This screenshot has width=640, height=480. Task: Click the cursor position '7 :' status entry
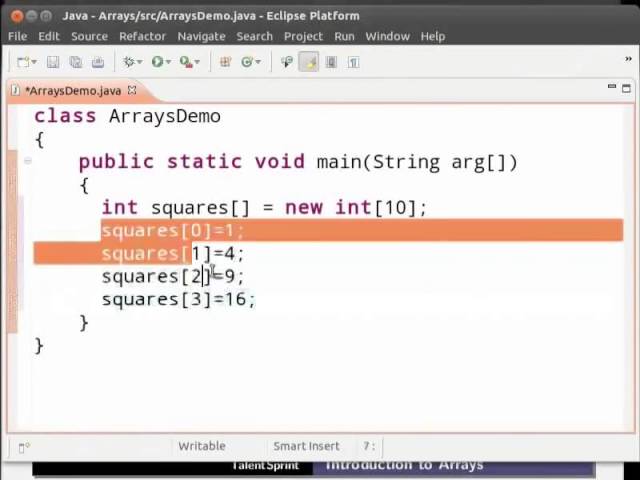[369, 446]
